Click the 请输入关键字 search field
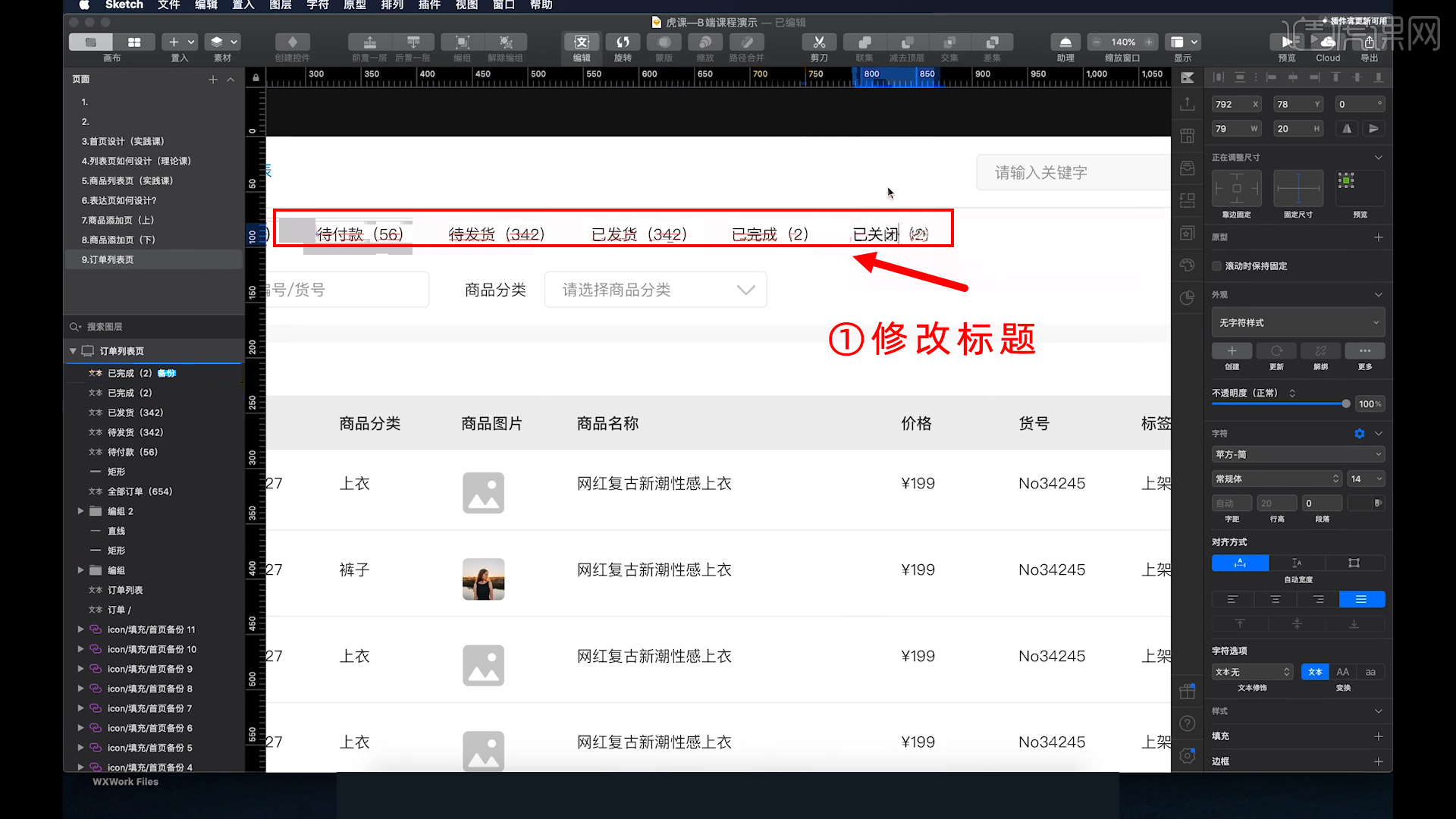 pyautogui.click(x=1073, y=173)
